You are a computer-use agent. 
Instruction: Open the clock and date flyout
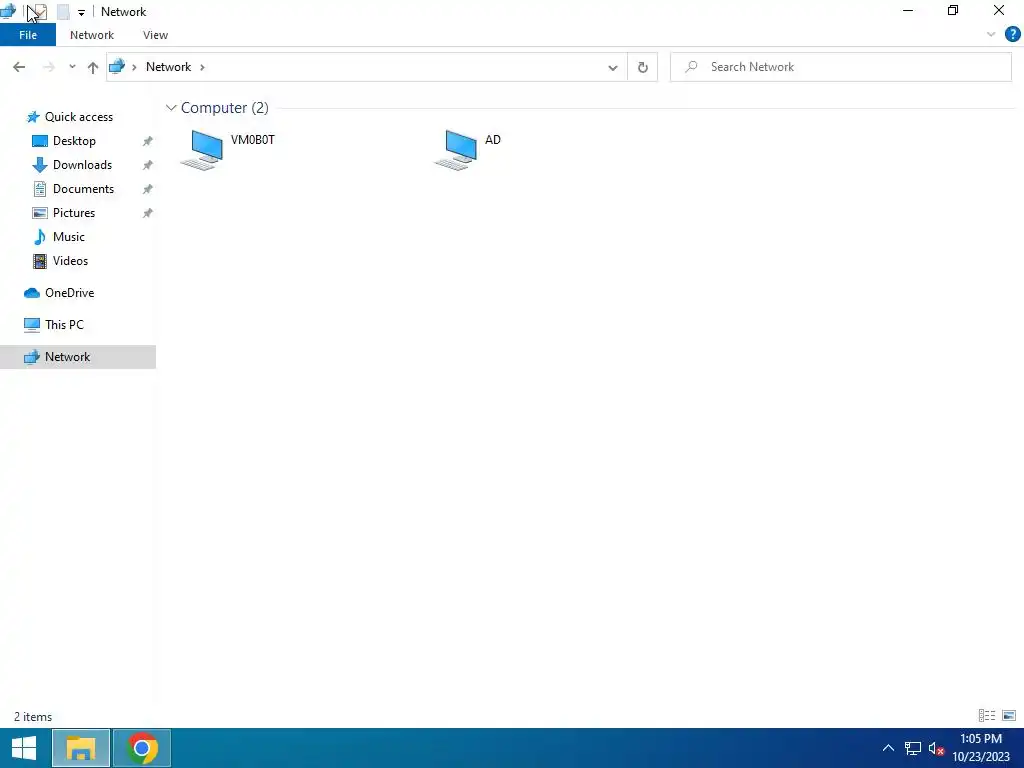[x=981, y=748]
